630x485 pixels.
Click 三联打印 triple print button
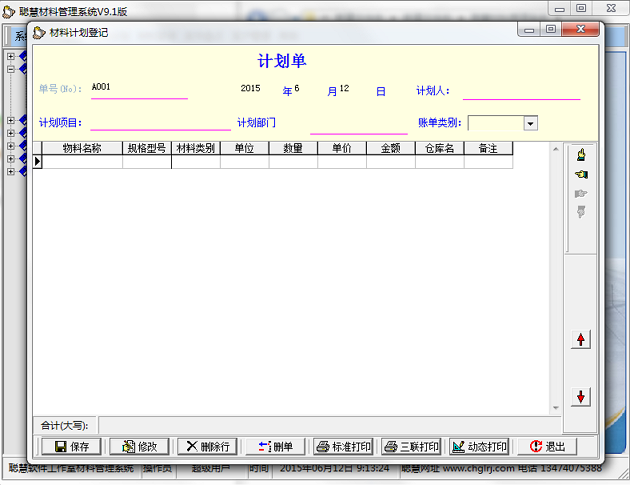pos(411,446)
